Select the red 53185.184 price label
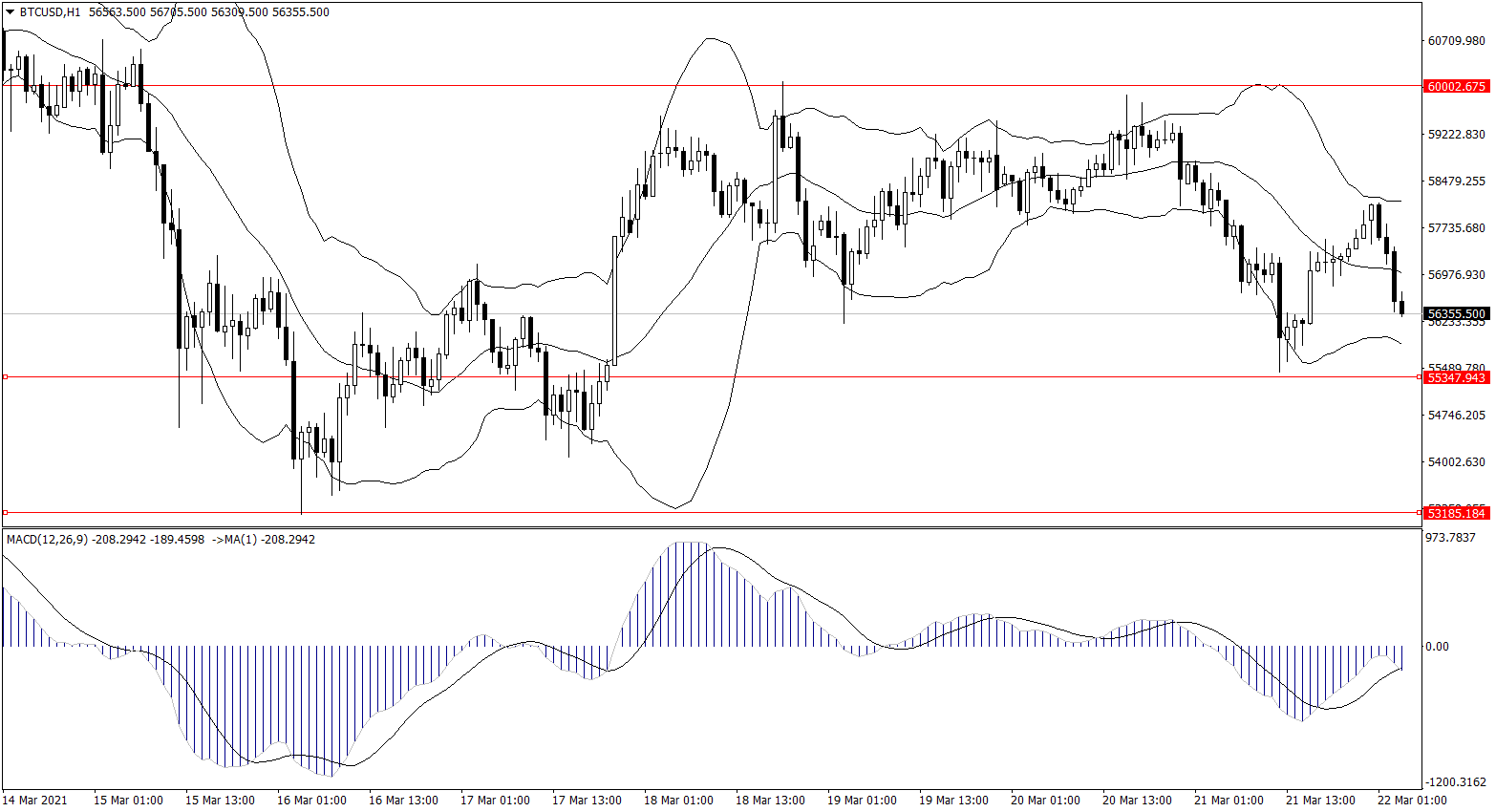Viewport: 1496px width, 812px height. click(1456, 513)
